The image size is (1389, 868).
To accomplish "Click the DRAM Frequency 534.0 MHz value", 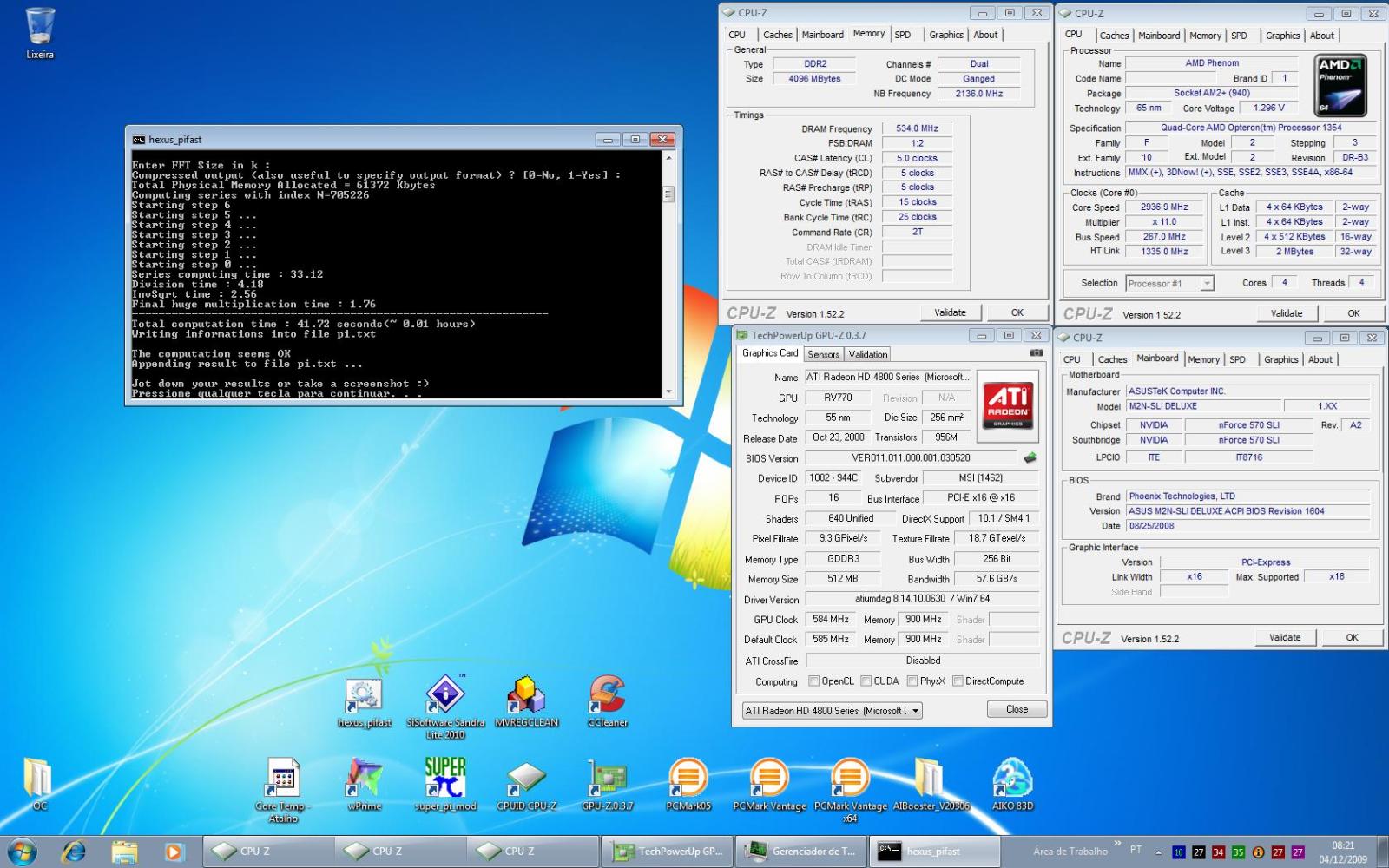I will click(917, 128).
